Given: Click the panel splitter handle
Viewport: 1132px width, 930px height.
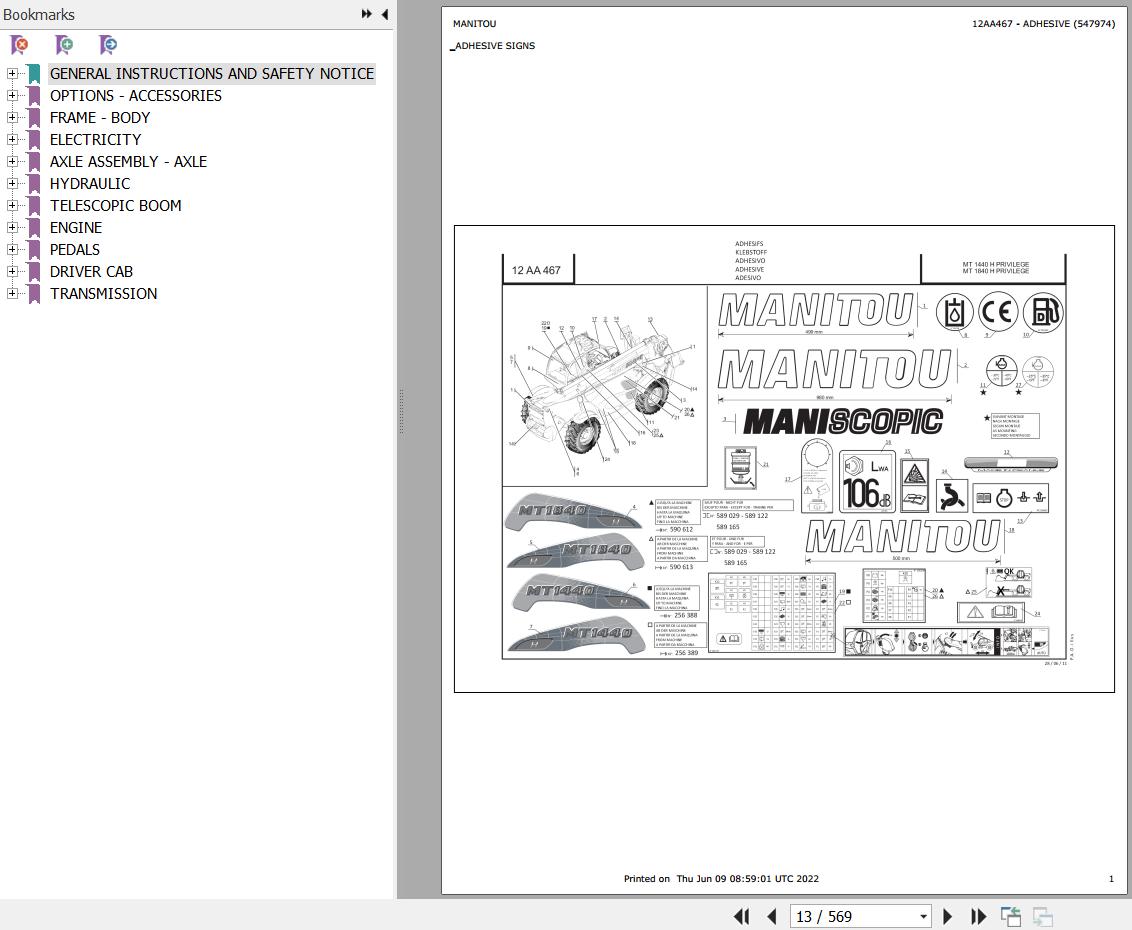Looking at the screenshot, I should tap(401, 412).
